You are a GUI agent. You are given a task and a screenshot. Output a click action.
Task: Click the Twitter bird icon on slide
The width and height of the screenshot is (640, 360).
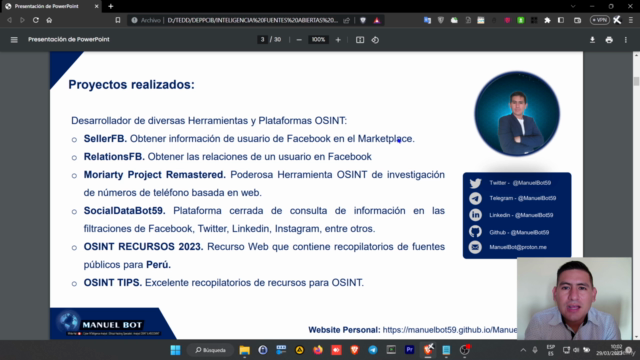[x=475, y=183]
